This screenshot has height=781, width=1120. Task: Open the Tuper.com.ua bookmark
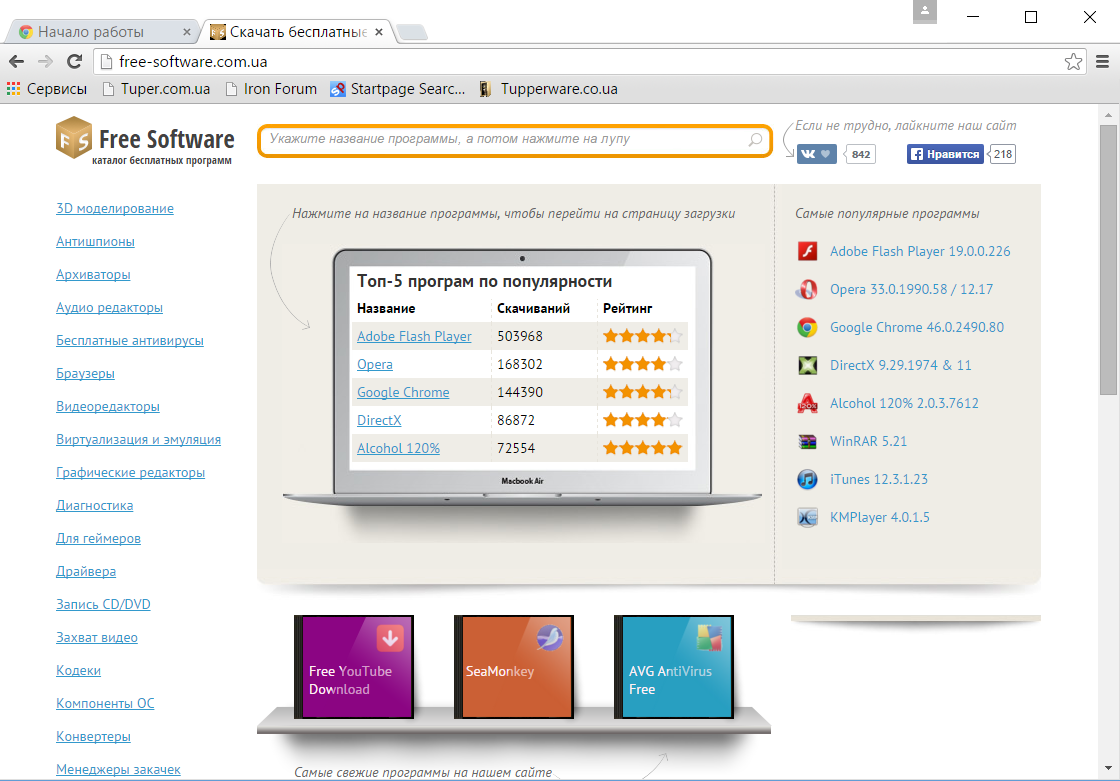[x=156, y=89]
